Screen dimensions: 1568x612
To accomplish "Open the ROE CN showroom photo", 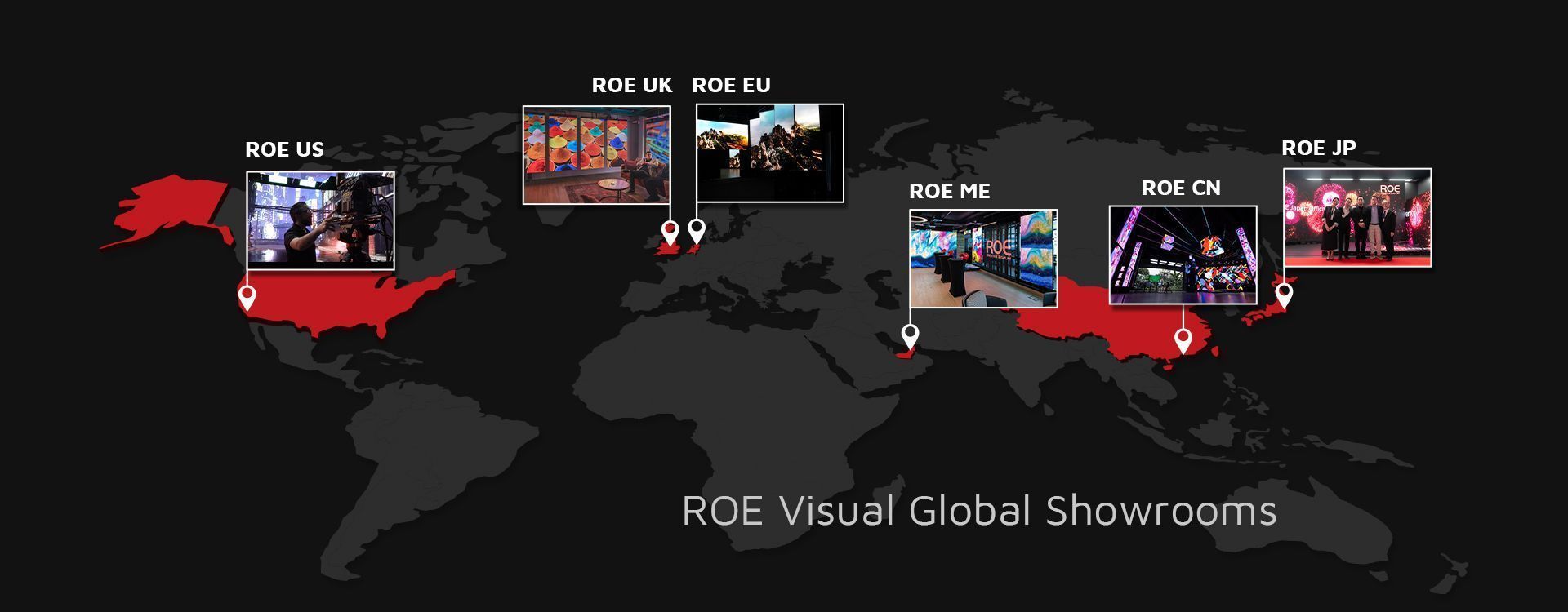I will tap(1183, 255).
